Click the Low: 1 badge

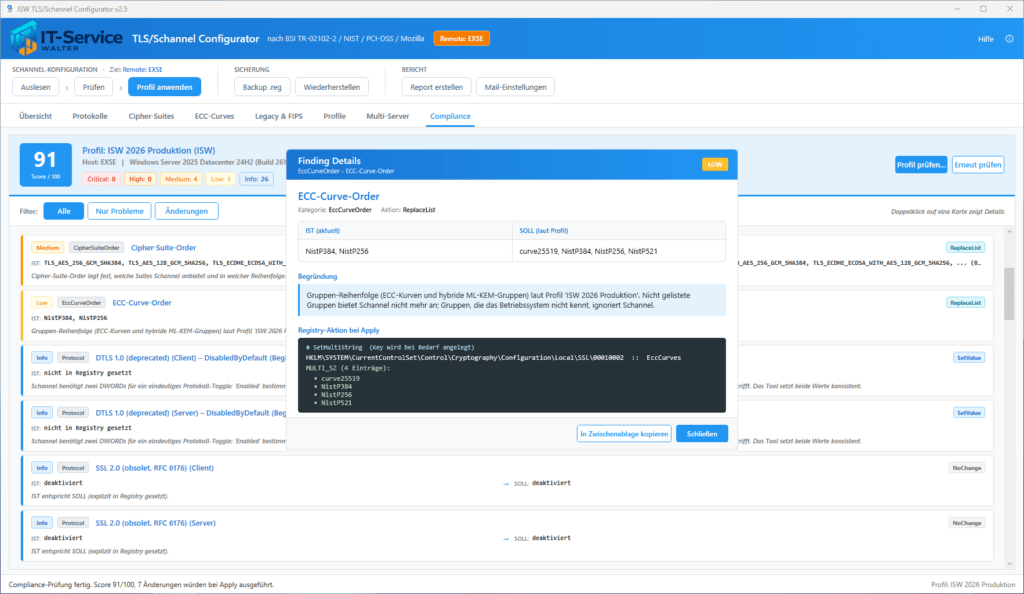point(220,179)
